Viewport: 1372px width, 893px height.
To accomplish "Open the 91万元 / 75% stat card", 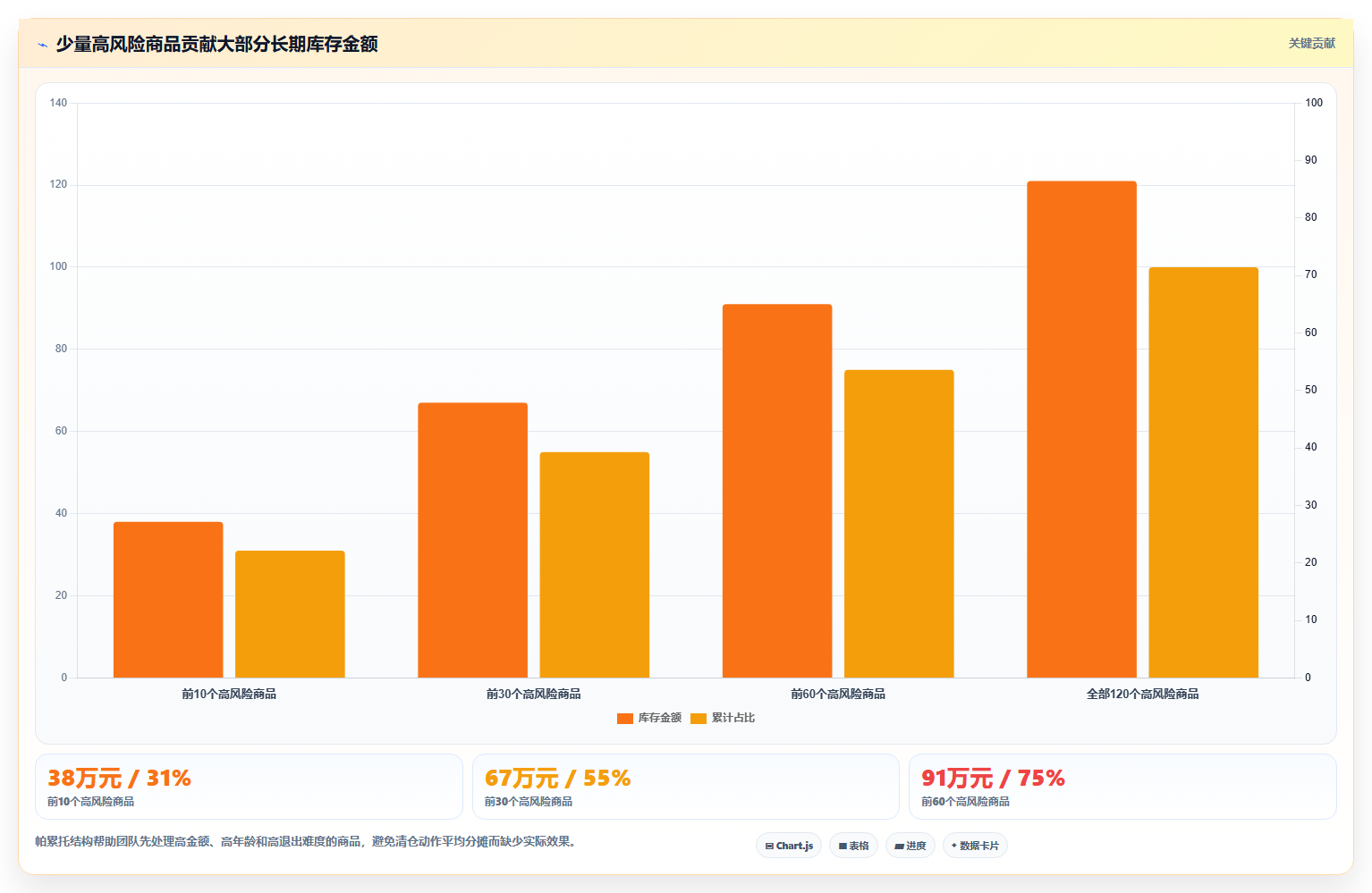I will tap(1122, 787).
